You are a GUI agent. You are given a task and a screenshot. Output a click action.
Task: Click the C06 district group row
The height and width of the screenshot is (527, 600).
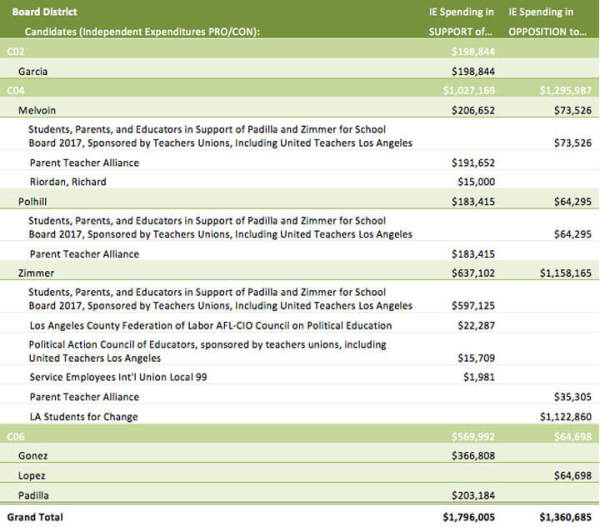(300, 434)
